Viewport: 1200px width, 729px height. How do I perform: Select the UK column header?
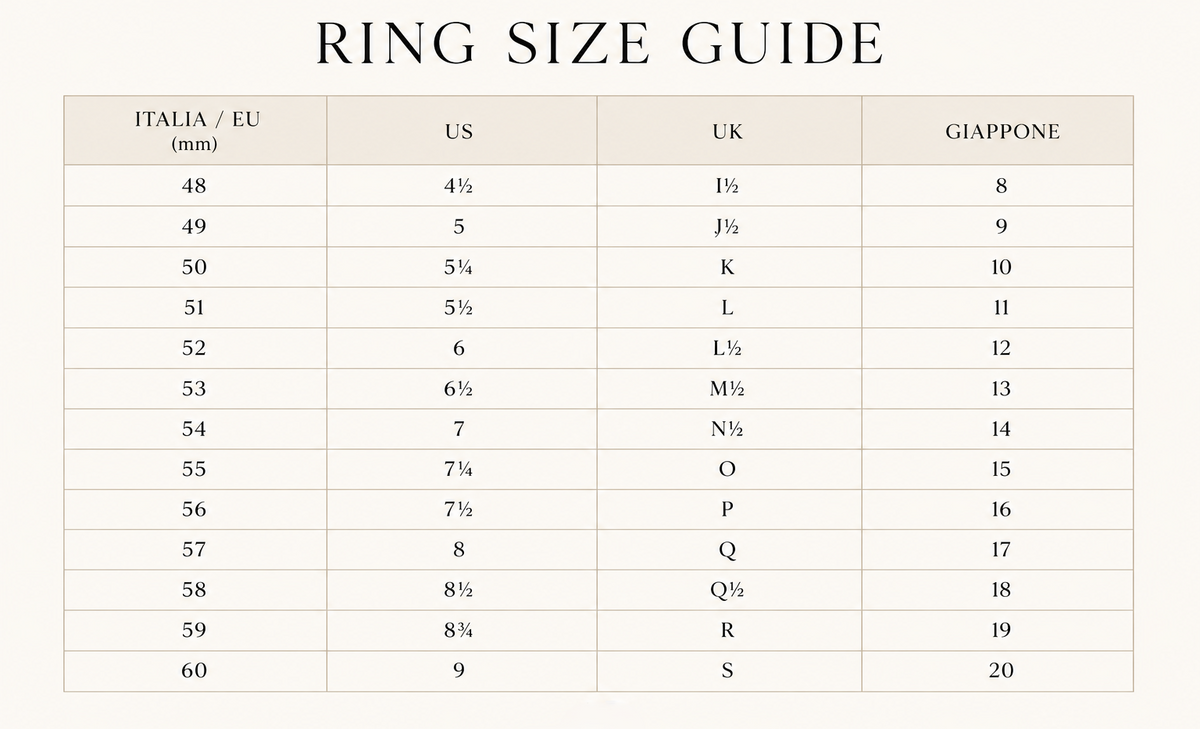pos(729,131)
